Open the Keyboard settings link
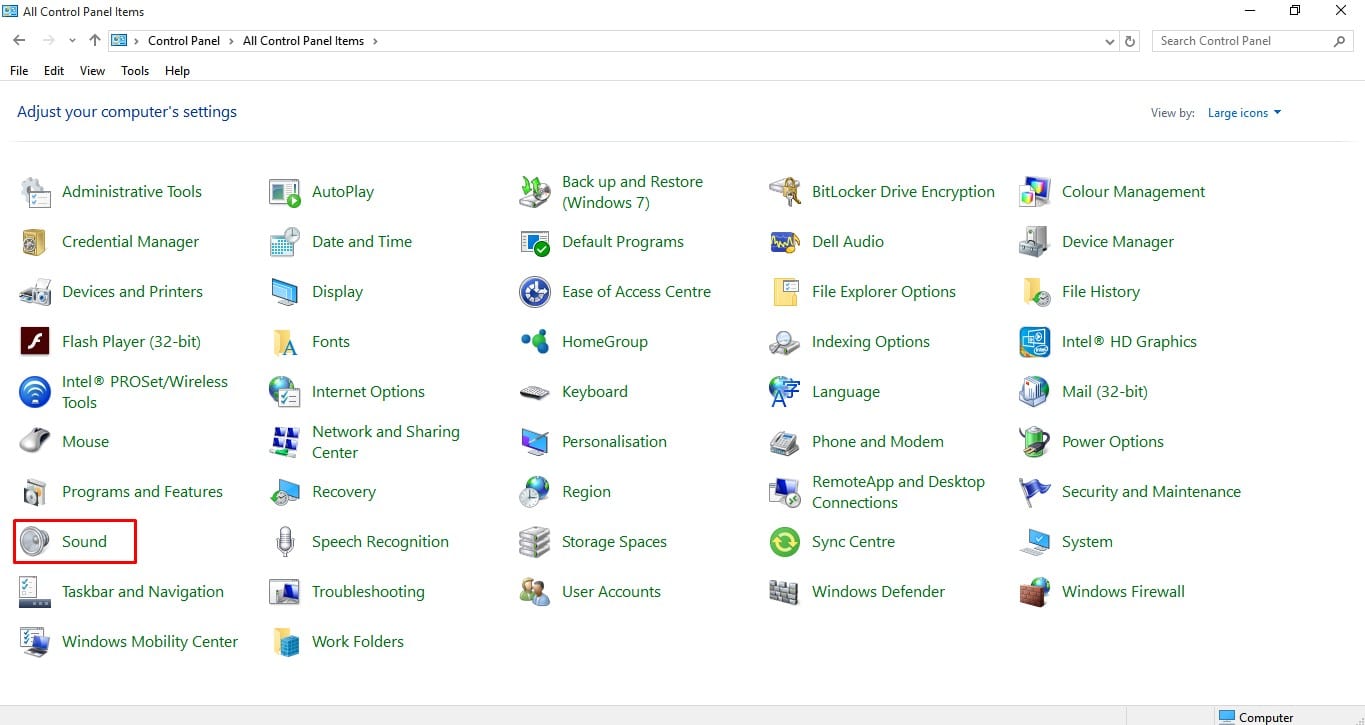Screen dimensions: 1365x725 tap(595, 392)
